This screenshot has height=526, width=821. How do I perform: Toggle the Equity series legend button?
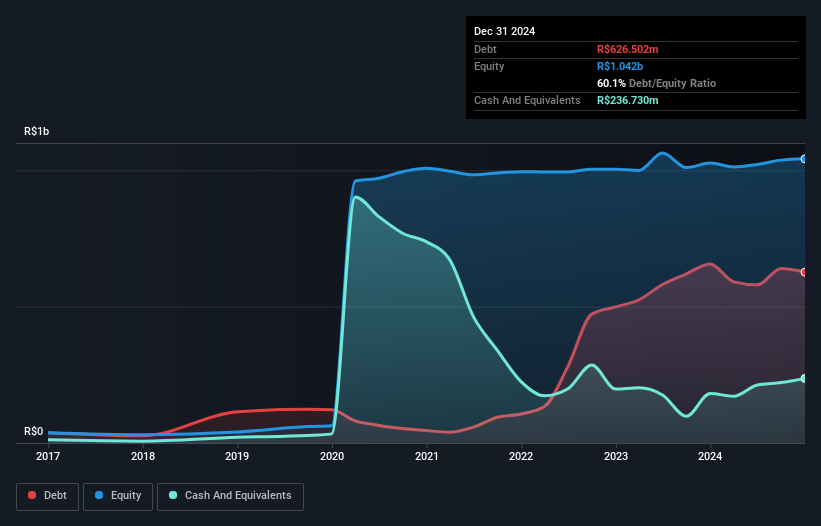pos(118,496)
